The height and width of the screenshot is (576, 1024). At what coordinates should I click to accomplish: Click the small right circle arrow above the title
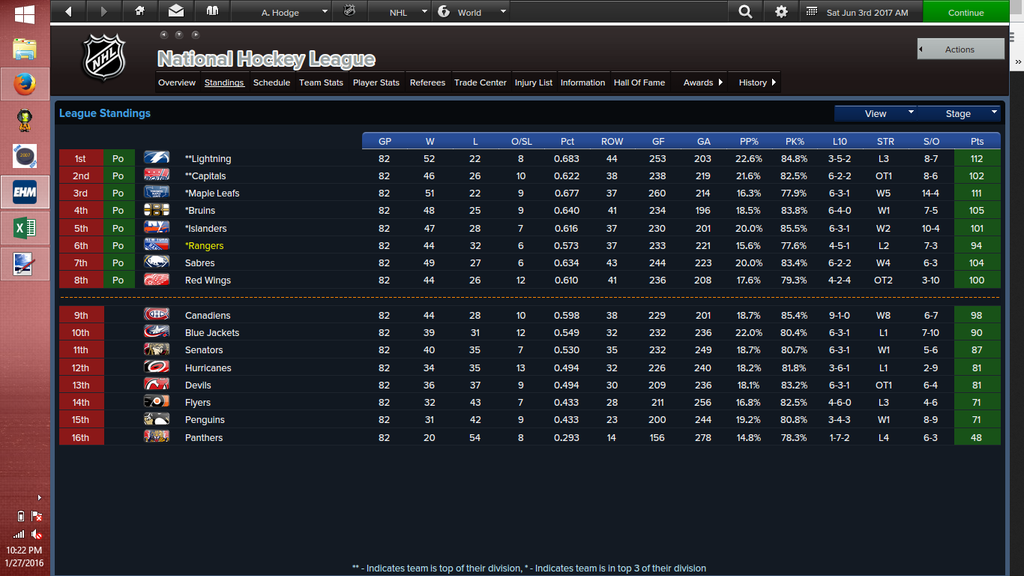point(195,35)
